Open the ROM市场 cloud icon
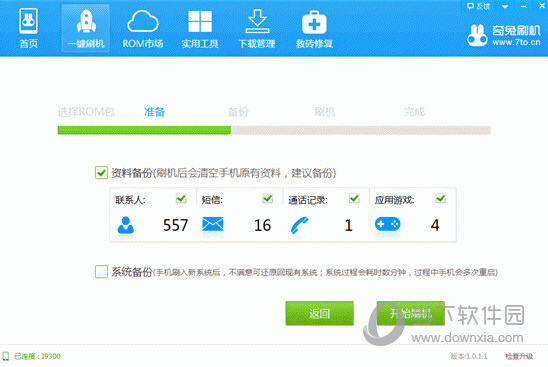The height and width of the screenshot is (367, 548). click(x=143, y=21)
